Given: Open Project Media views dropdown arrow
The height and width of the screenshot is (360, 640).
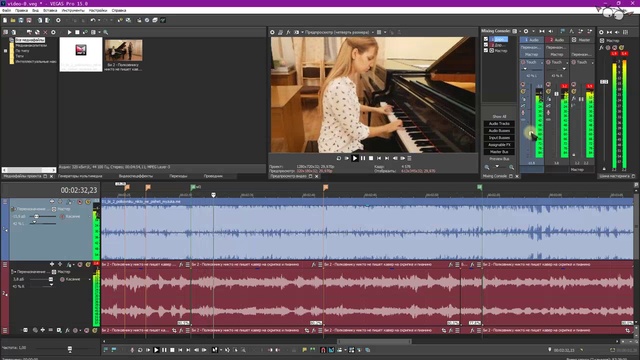Looking at the screenshot, I should click(x=99, y=32).
